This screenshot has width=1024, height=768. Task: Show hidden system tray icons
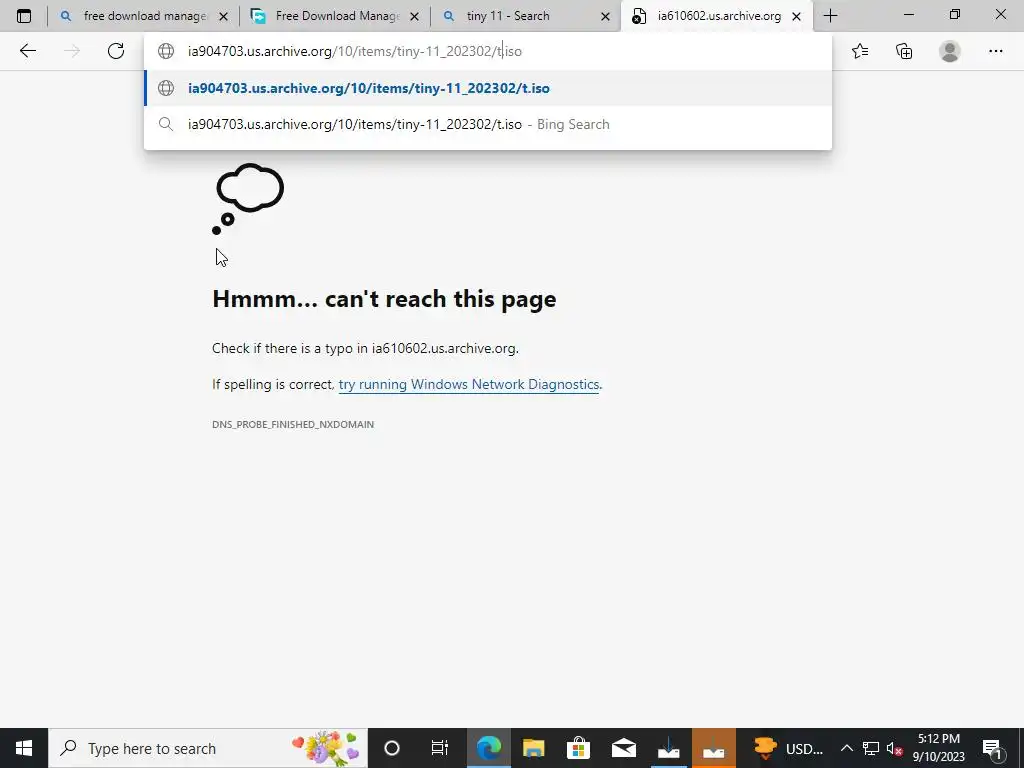846,748
